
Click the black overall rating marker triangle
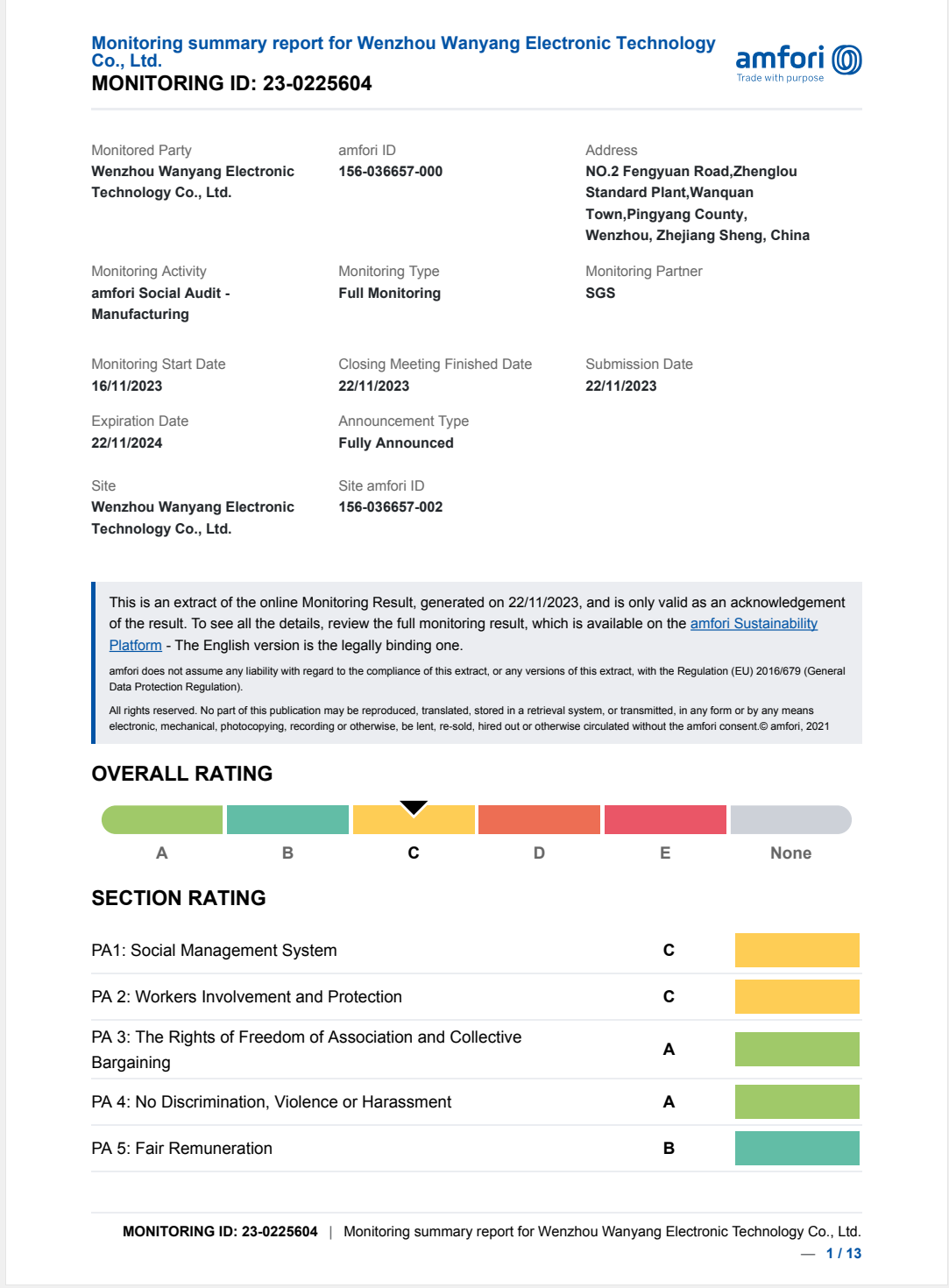point(414,807)
